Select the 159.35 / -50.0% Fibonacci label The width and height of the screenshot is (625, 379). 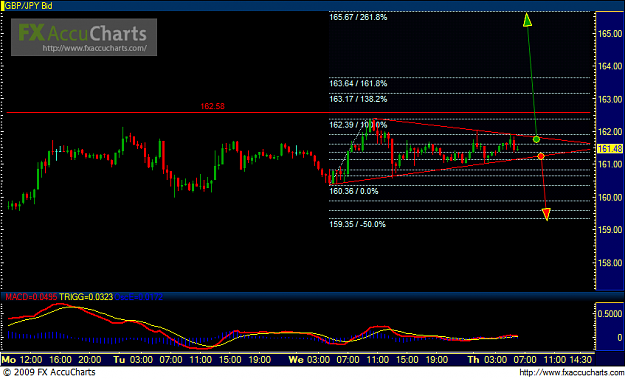point(358,224)
